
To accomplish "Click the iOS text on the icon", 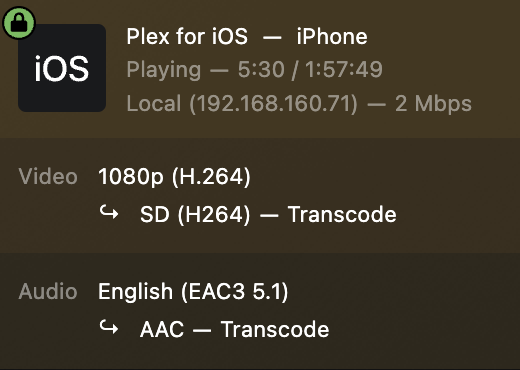I will tap(62, 68).
